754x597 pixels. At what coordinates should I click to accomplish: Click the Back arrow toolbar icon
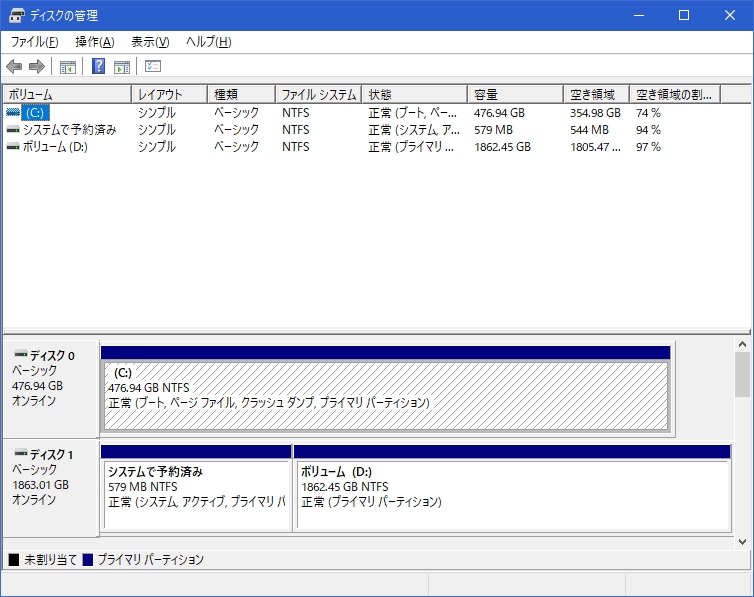pos(14,66)
